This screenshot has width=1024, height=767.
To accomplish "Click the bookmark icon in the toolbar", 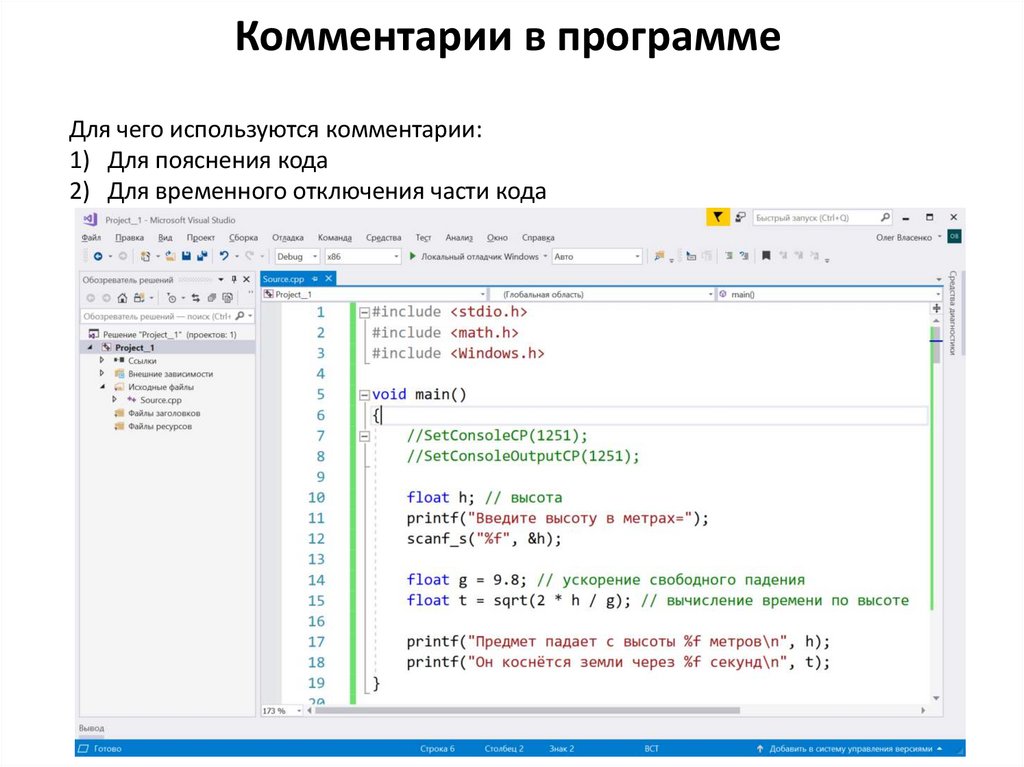I will 766,256.
